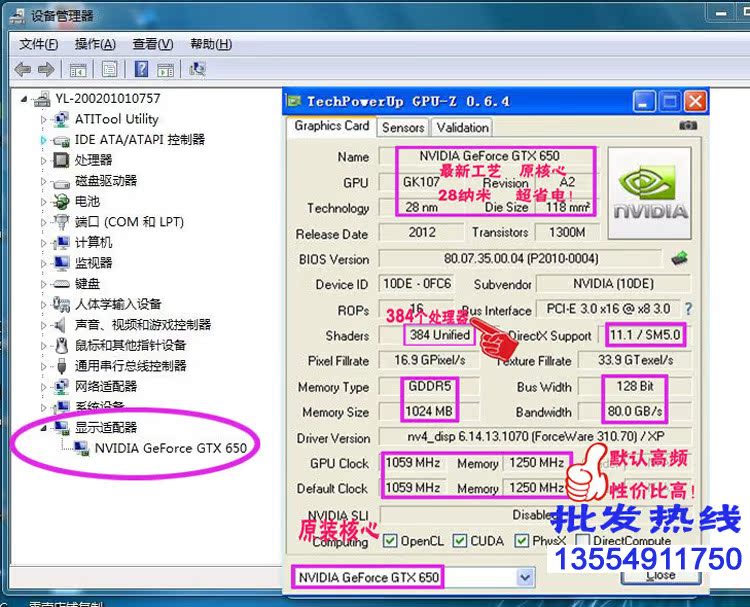The height and width of the screenshot is (607, 750).
Task: Expand the 计算机 node arrow
Action: [x=44, y=243]
